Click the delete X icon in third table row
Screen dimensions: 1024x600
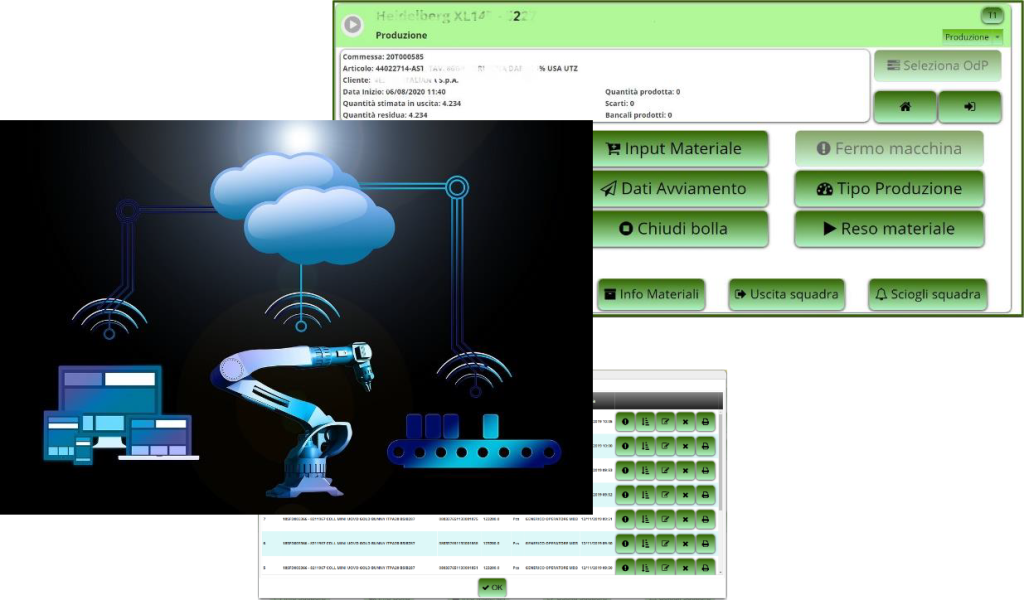pos(685,471)
